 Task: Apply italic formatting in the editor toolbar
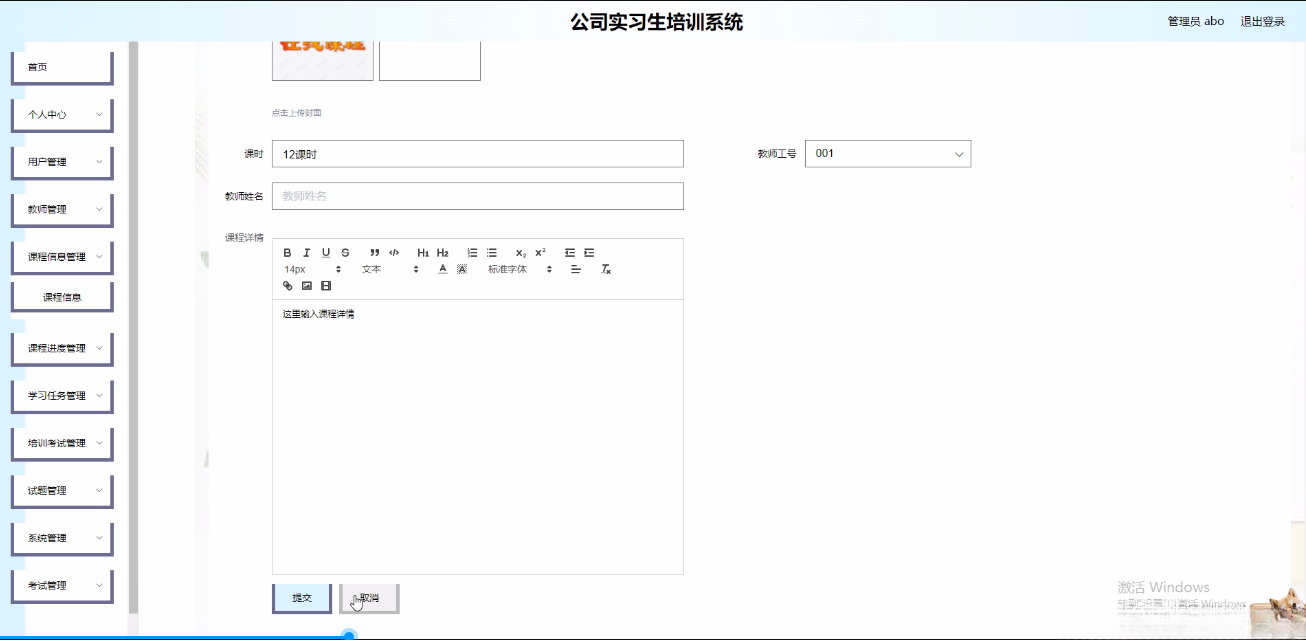point(306,252)
